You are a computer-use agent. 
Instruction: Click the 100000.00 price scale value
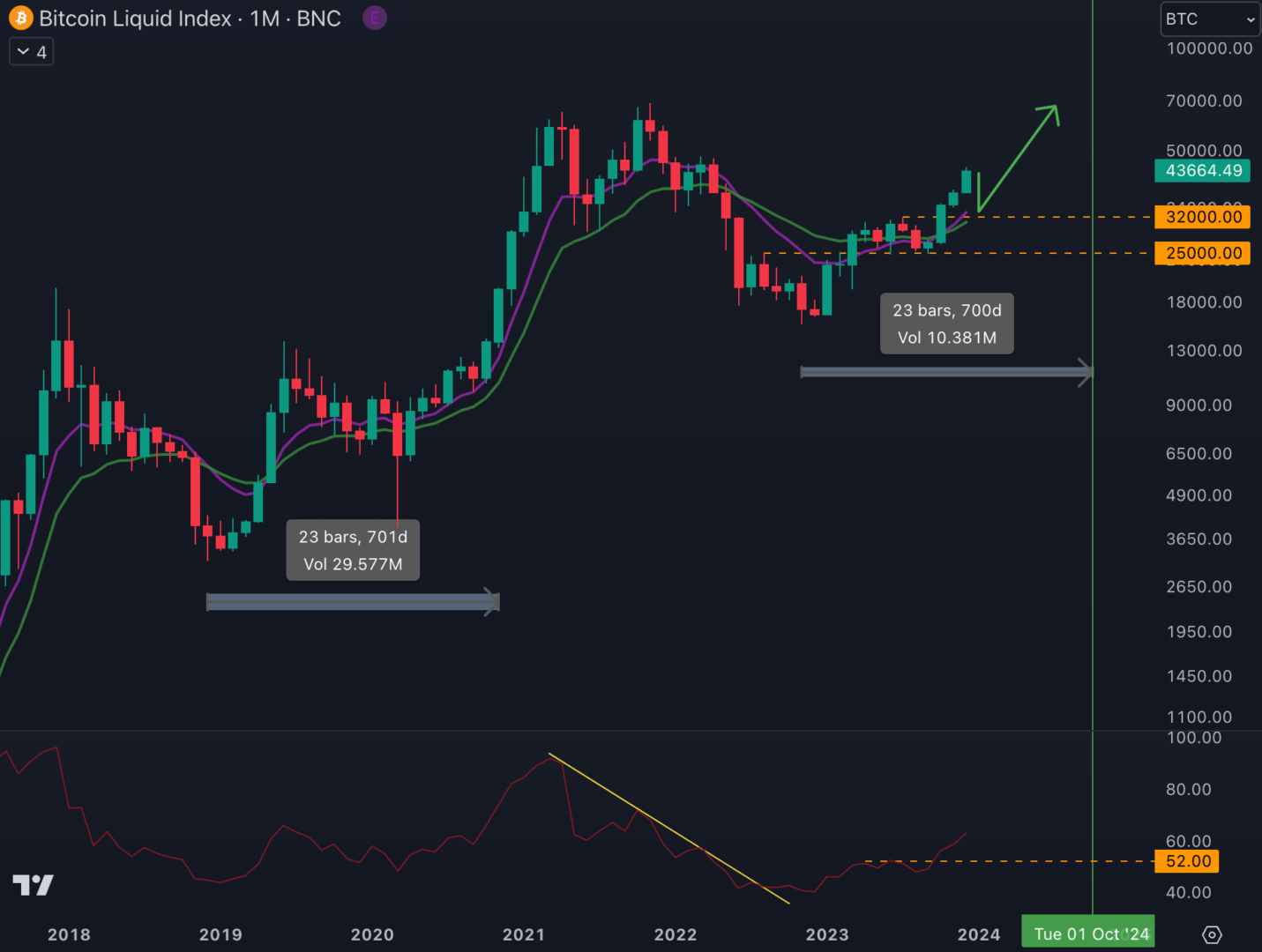(1208, 48)
